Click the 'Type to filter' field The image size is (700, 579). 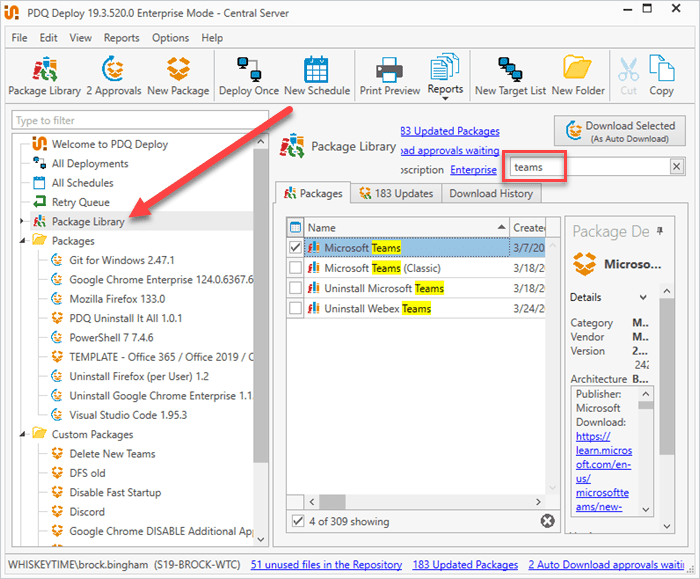click(x=140, y=121)
